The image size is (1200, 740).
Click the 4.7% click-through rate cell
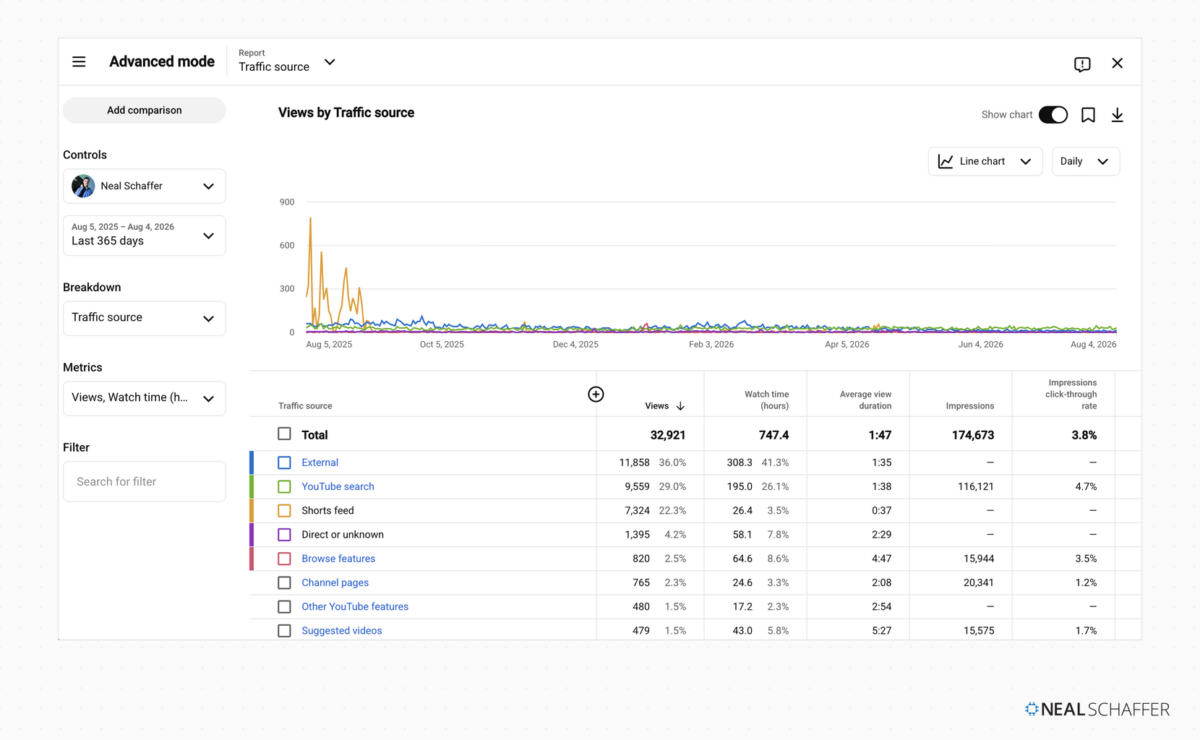point(1085,487)
